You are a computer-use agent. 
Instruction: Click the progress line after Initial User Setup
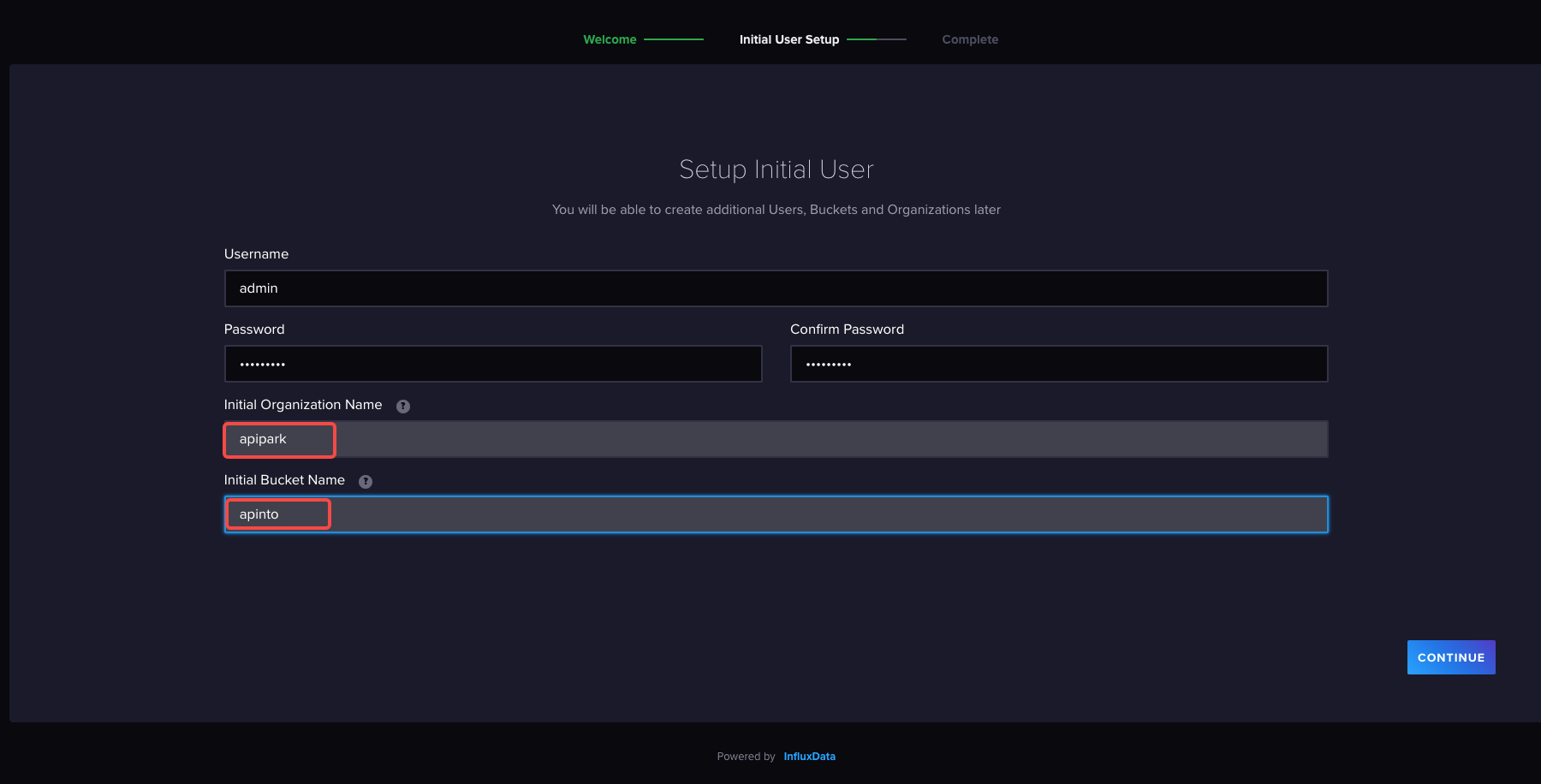tap(876, 39)
